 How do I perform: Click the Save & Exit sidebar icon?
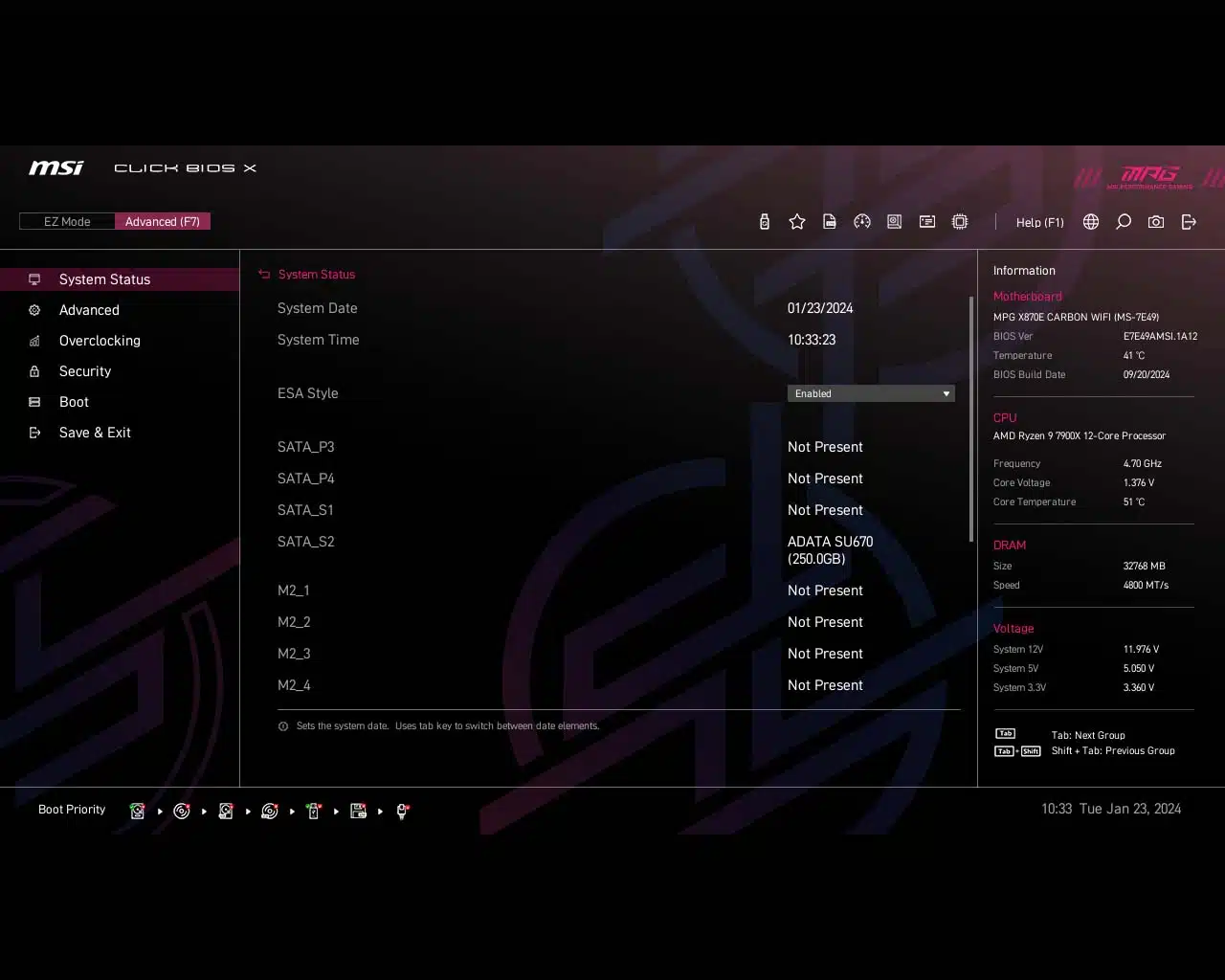click(x=34, y=433)
